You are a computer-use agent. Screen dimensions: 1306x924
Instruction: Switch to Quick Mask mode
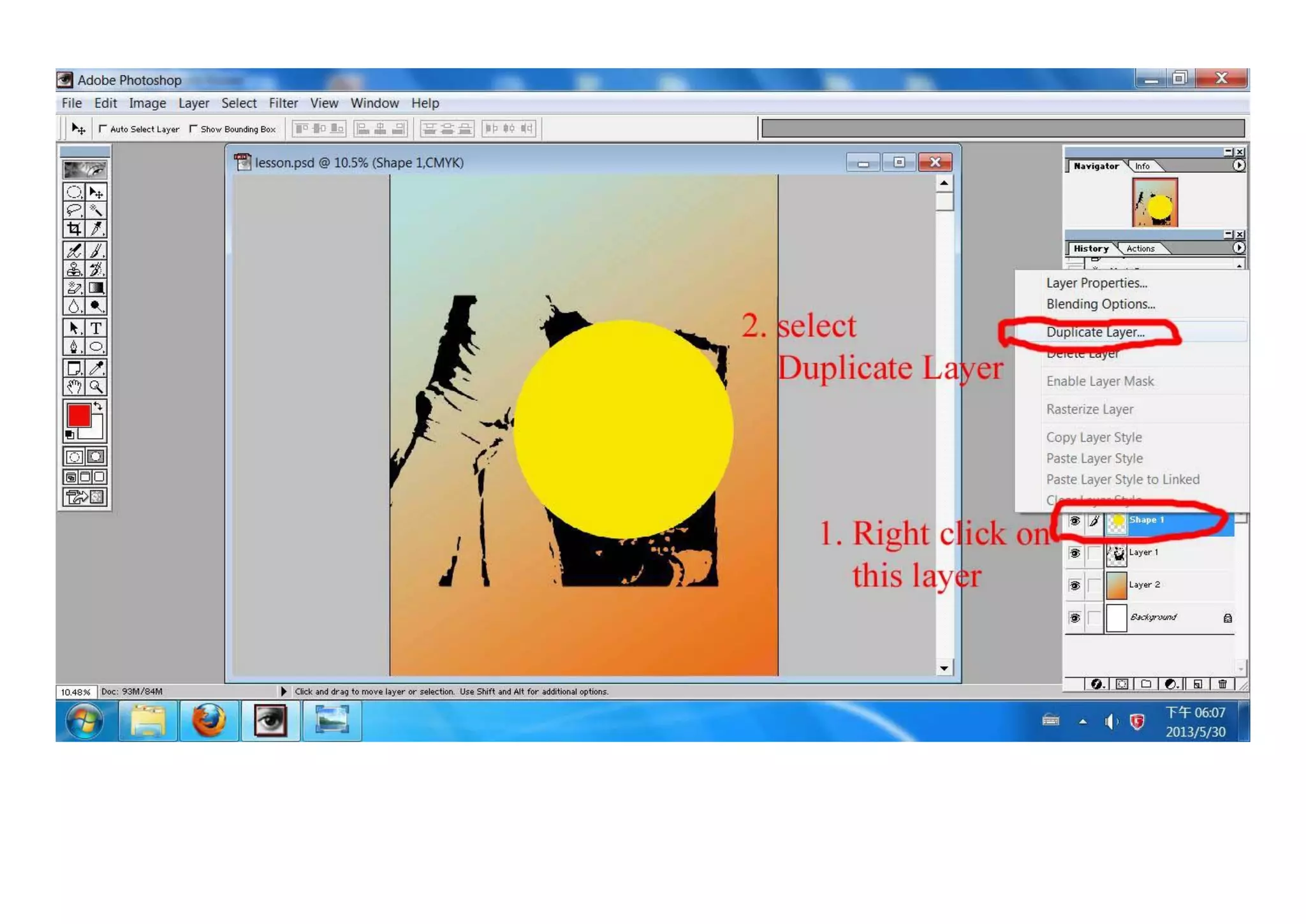click(96, 457)
